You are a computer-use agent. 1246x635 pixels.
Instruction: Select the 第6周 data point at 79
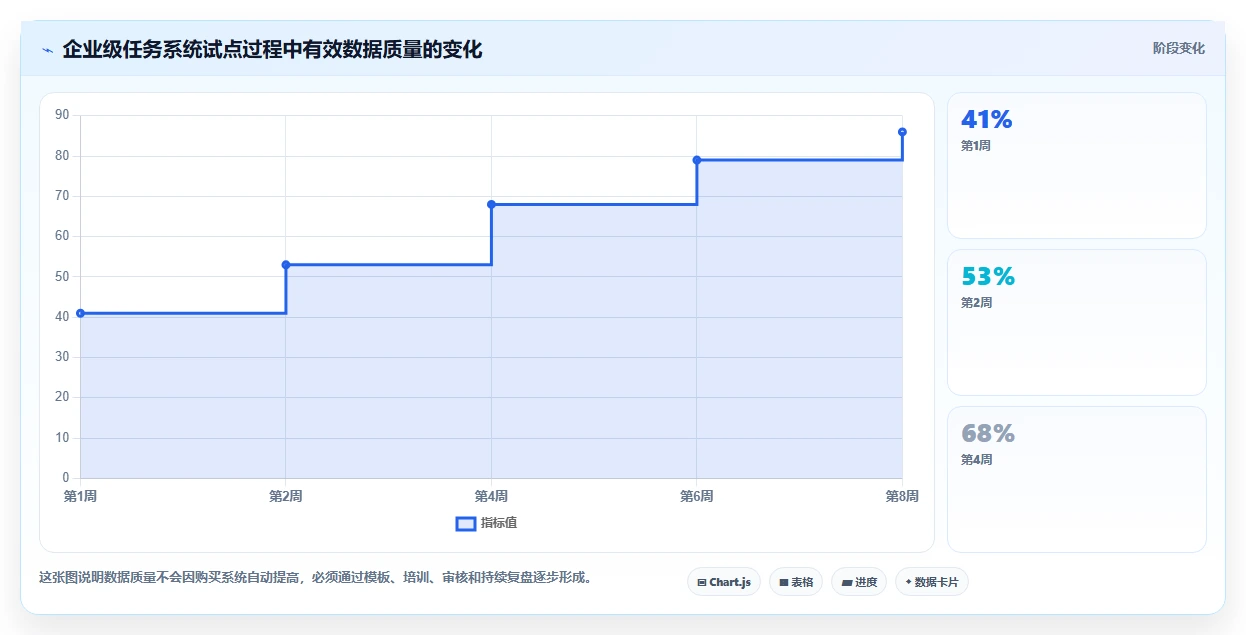697,160
